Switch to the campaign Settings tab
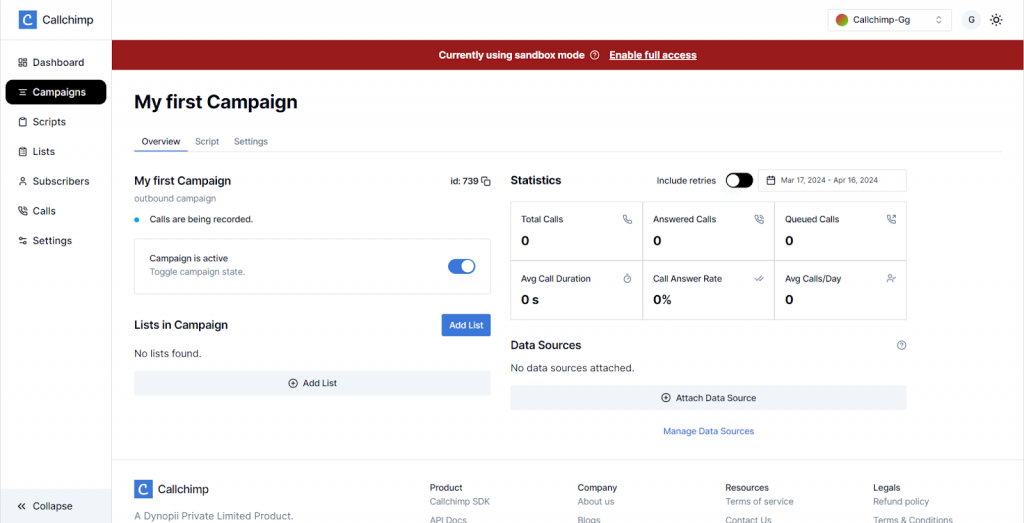 [x=251, y=141]
